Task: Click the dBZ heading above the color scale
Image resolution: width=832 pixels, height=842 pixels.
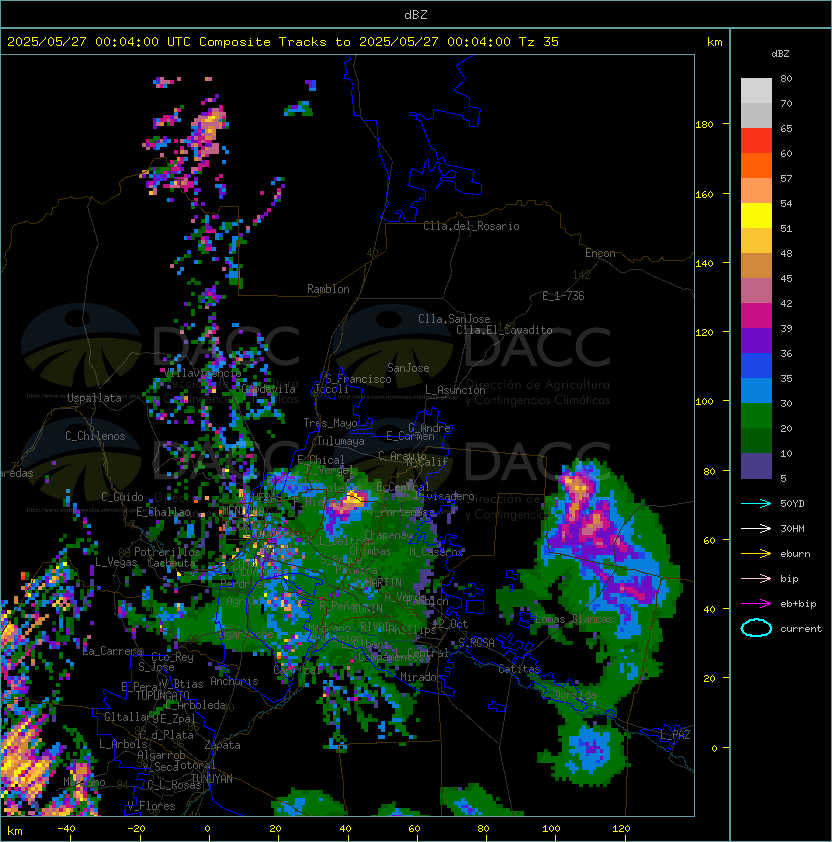Action: (x=780, y=54)
